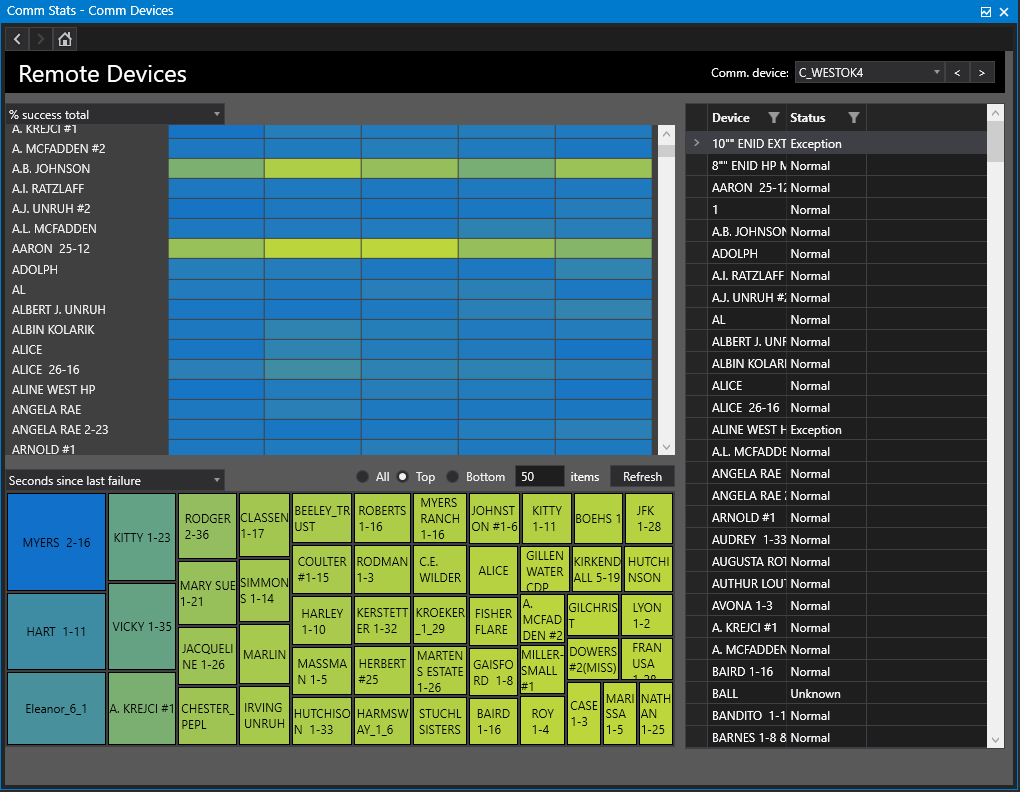Screen dimensions: 1020x792
Task: Click the back navigation arrow
Action: [16, 38]
